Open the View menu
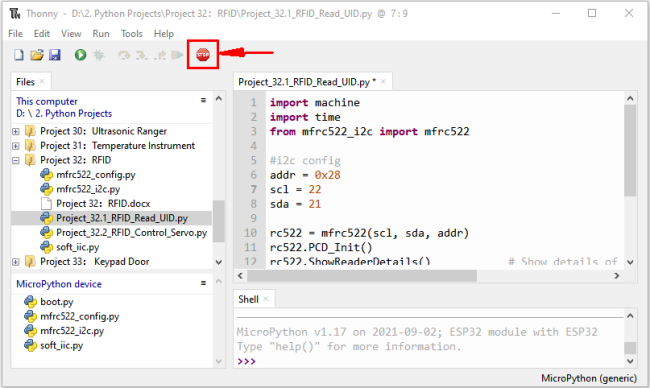The height and width of the screenshot is (388, 650). 71,34
